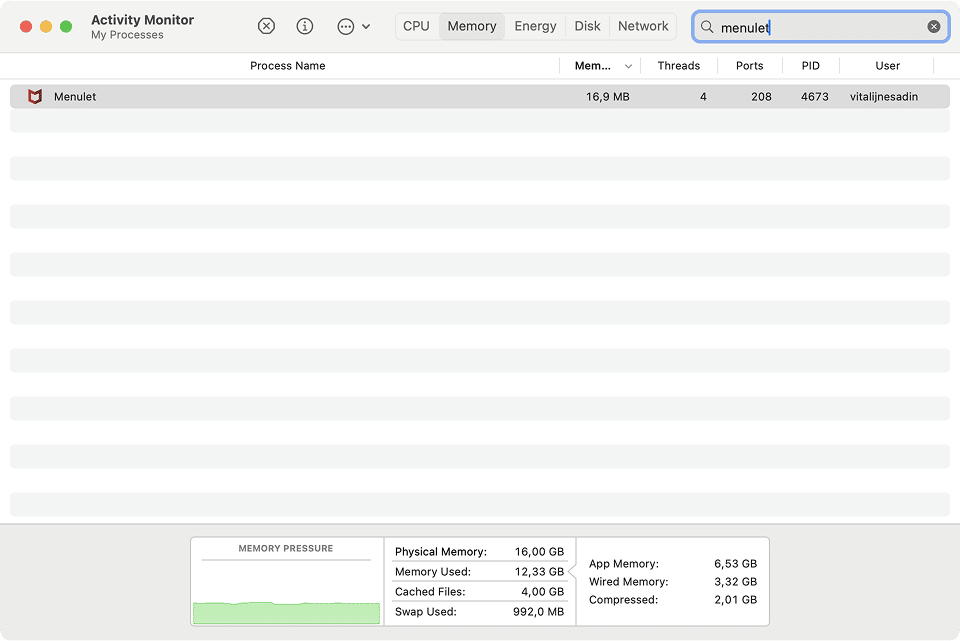Click the Swap Used label
This screenshot has width=960, height=641.
coord(426,612)
